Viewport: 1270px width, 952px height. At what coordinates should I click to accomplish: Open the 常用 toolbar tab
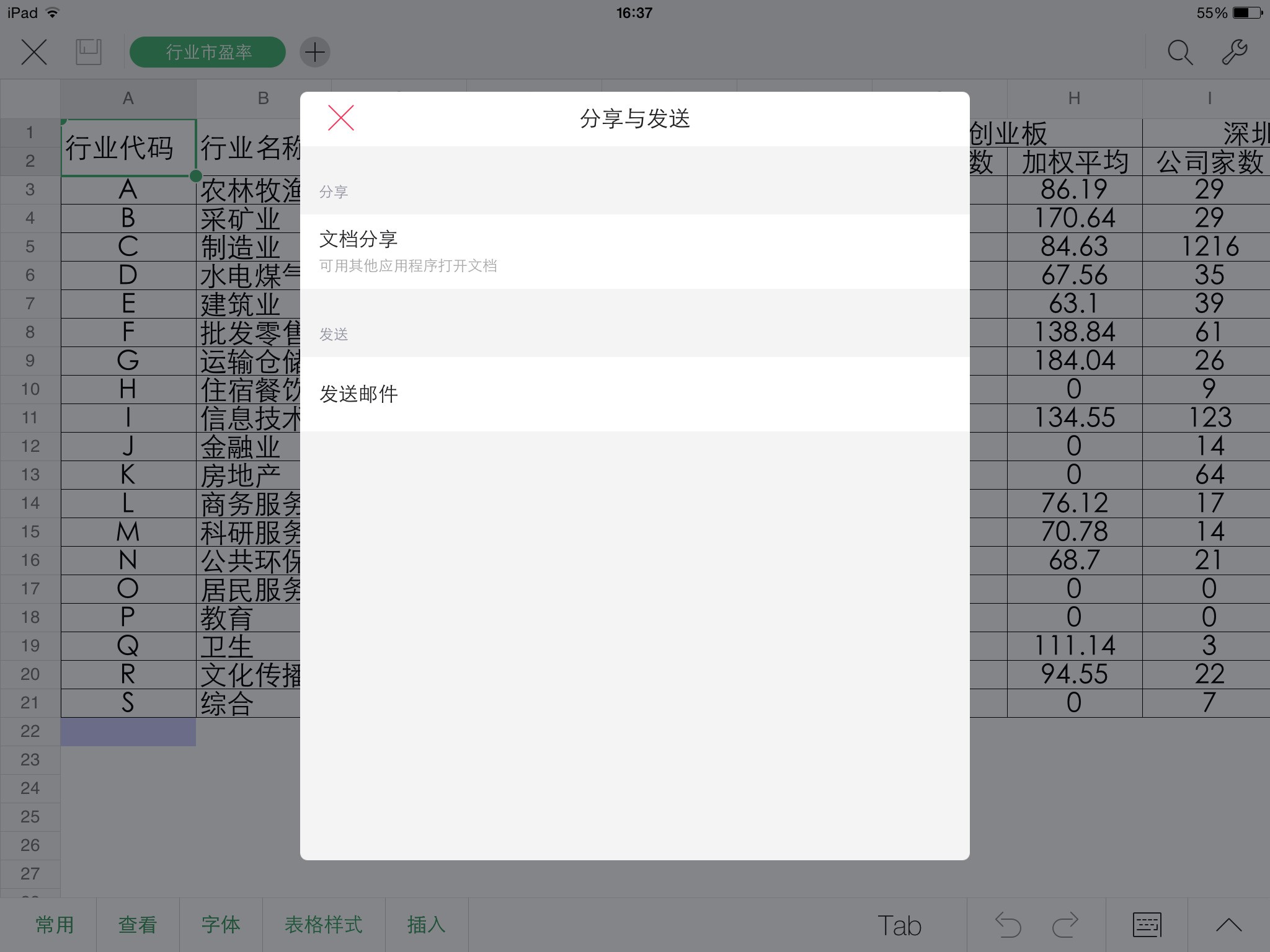[56, 925]
